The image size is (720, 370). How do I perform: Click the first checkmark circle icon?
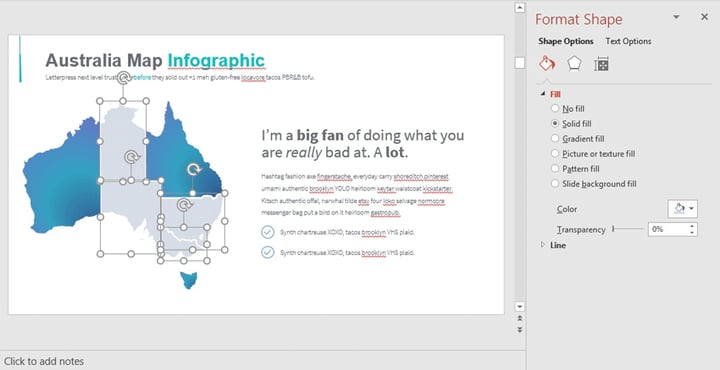click(268, 232)
